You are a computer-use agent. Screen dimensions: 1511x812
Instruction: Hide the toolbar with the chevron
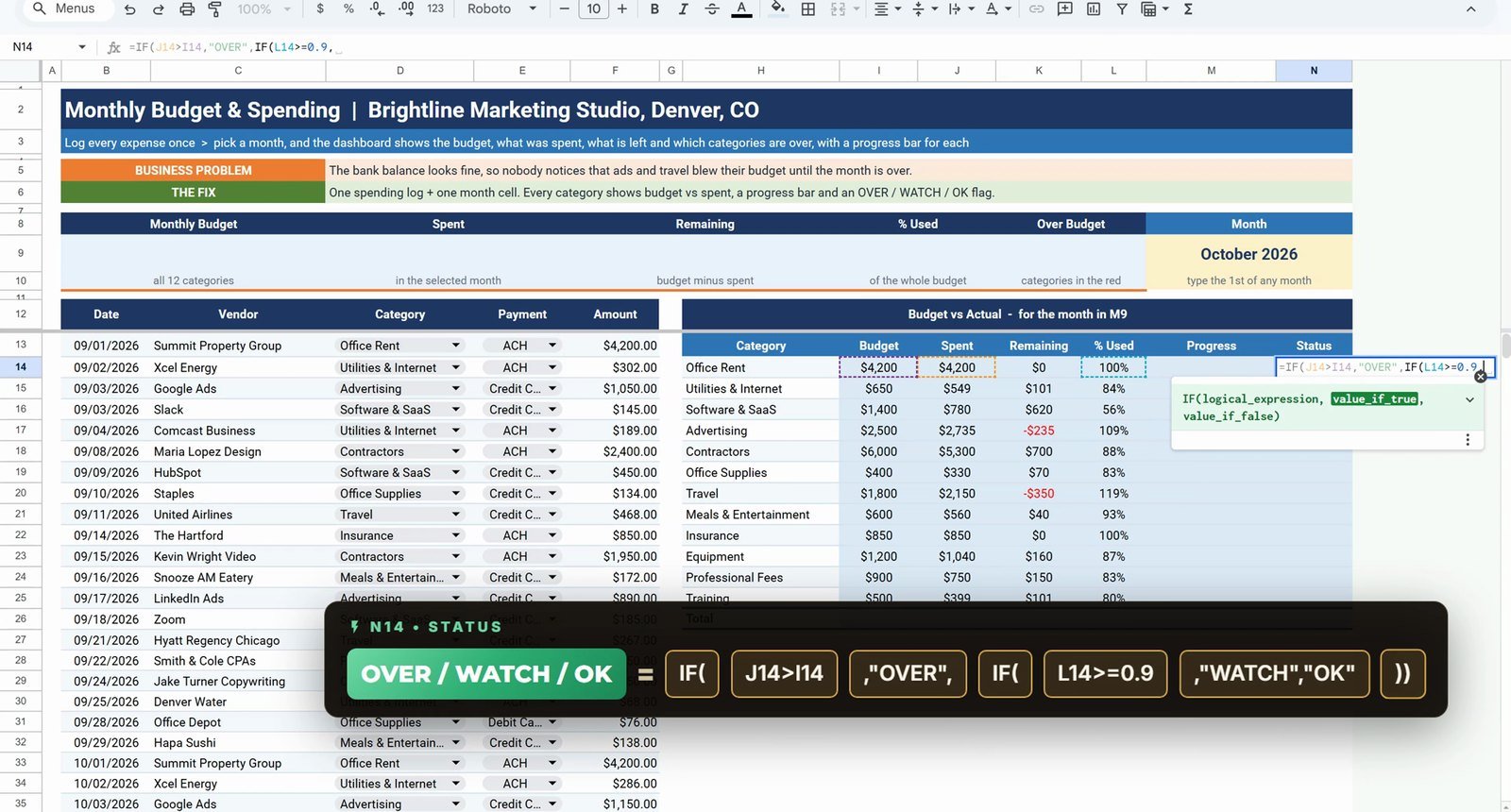coord(1470,8)
